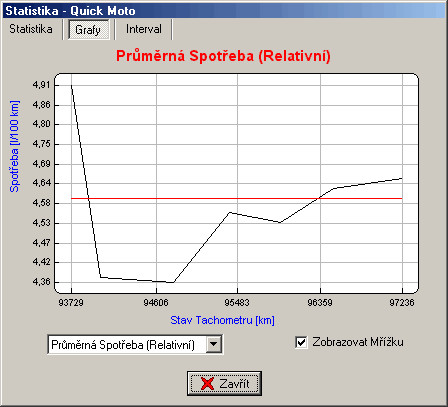
Task: Click the Y-axis value 4,80
Action: (41, 124)
